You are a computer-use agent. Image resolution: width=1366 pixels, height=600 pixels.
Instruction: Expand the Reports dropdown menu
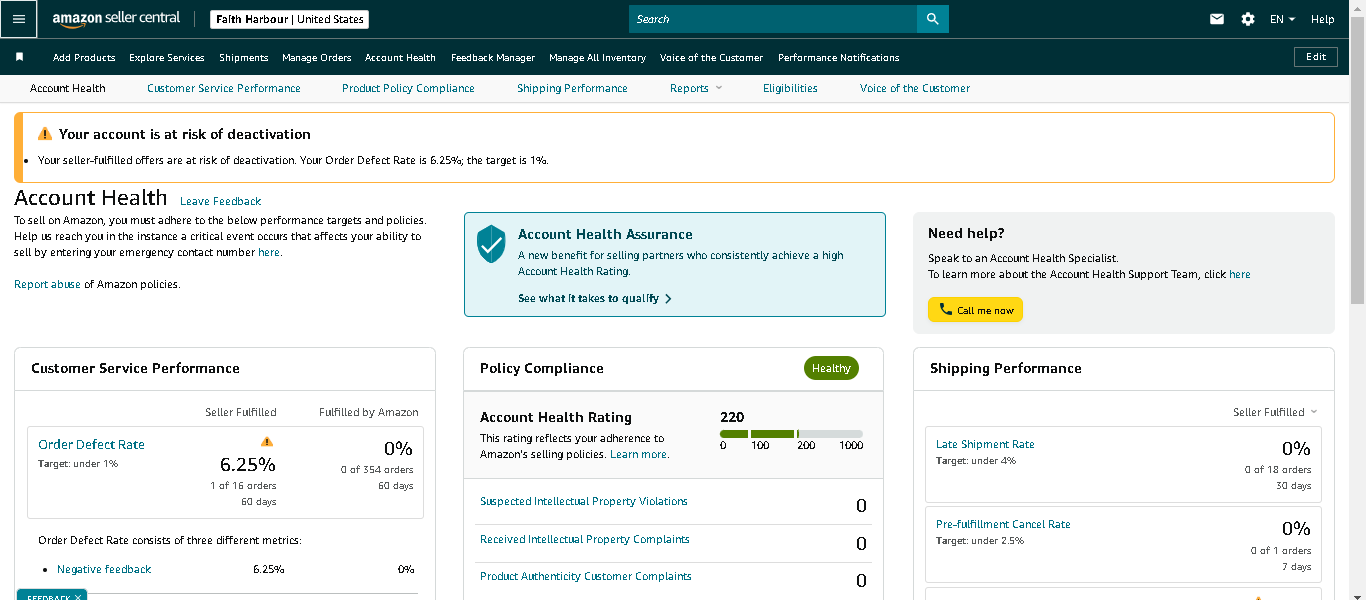[x=695, y=88]
